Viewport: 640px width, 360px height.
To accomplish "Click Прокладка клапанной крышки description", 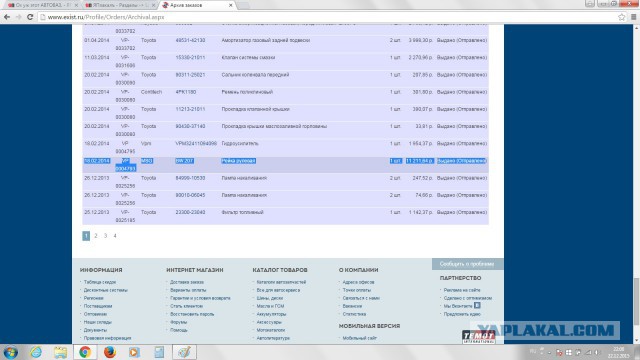I will [256, 109].
